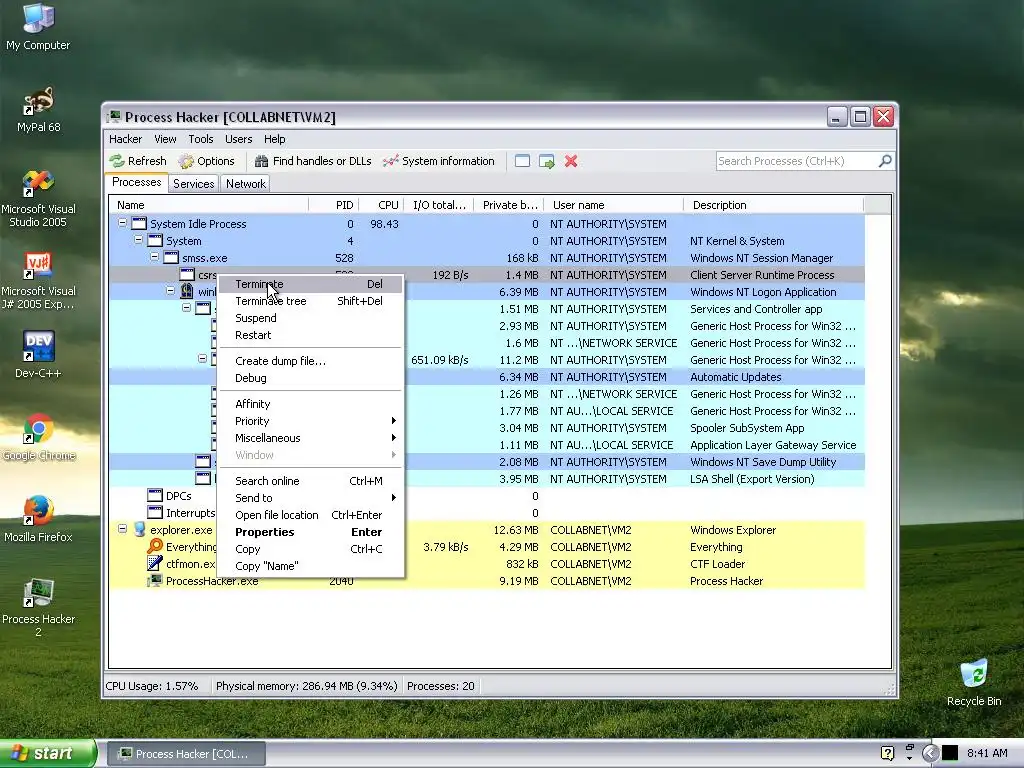The width and height of the screenshot is (1024, 768).
Task: Open the View menu
Action: 165,139
